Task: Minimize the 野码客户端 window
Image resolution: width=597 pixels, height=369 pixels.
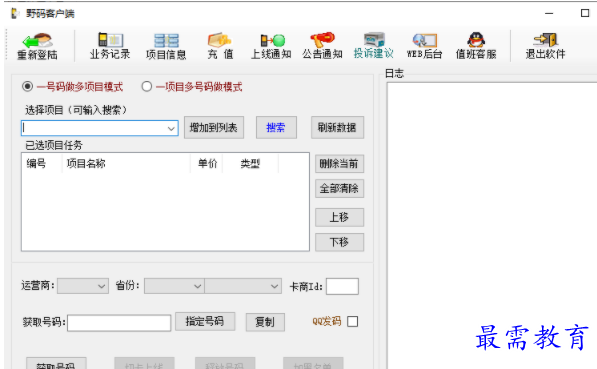Action: [x=549, y=13]
